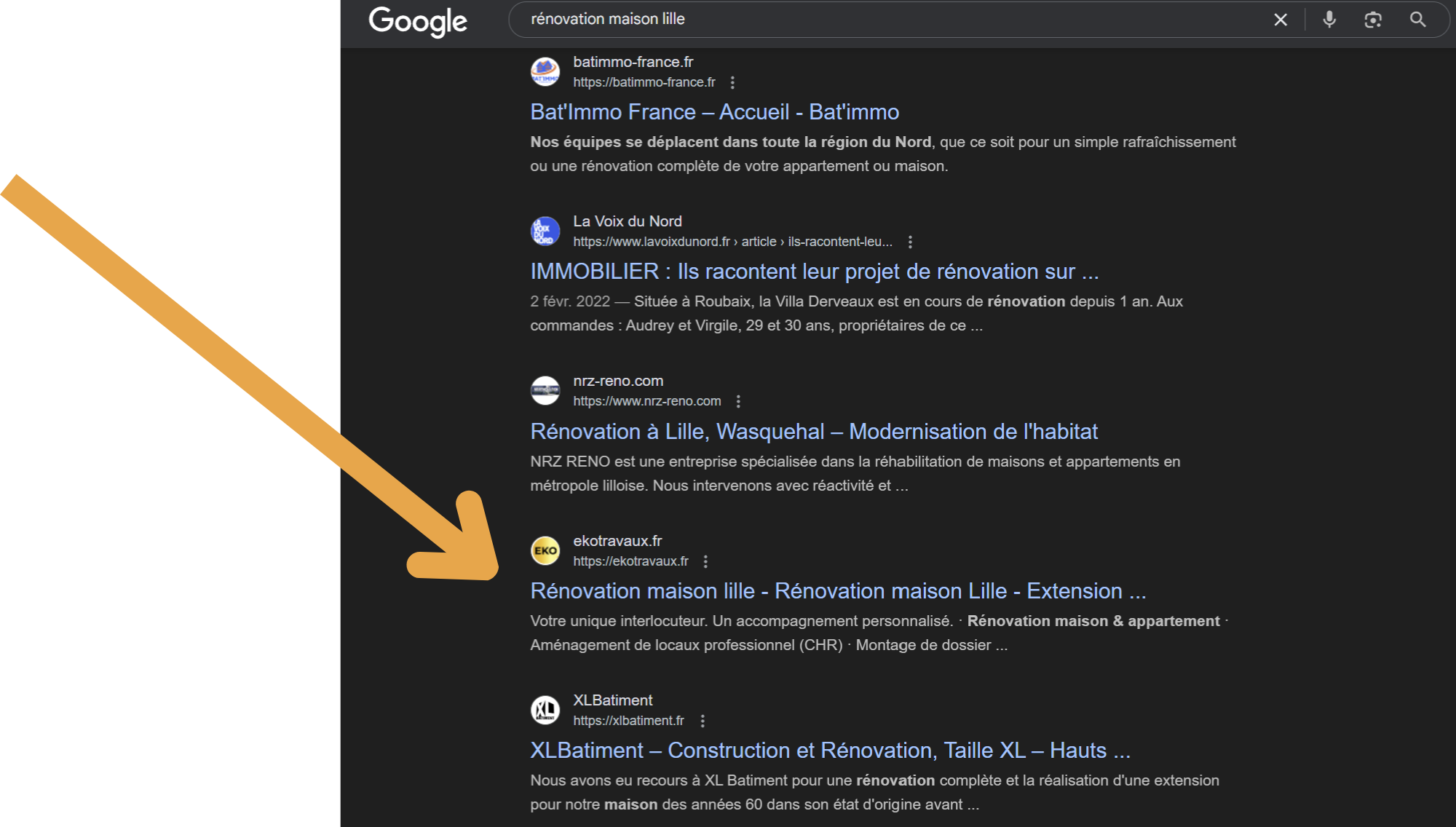Click the https://xlbatiment.fr URL
1456x827 pixels.
coord(628,721)
